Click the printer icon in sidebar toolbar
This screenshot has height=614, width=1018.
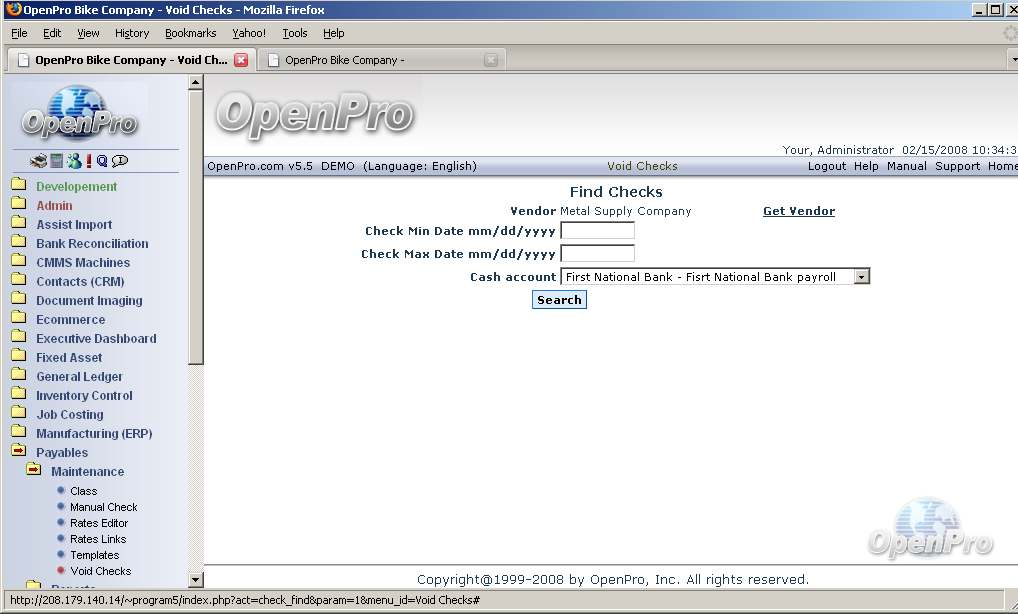(38, 161)
